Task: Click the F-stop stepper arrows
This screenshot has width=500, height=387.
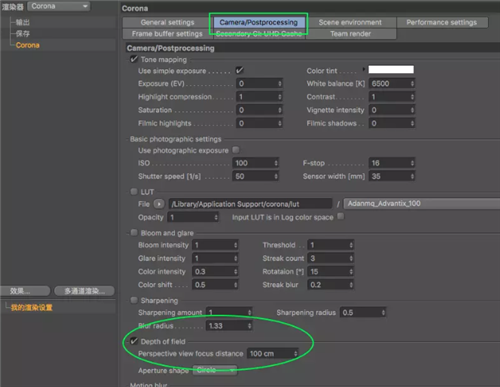Action: pos(412,163)
